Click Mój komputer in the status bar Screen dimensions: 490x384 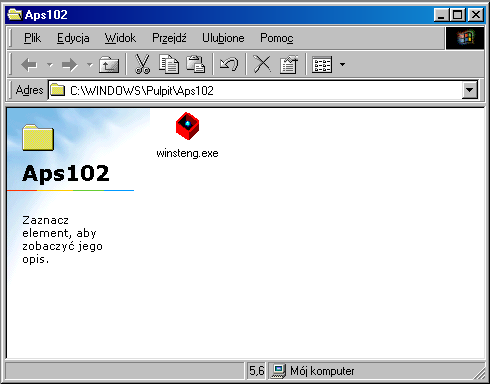(x=322, y=371)
